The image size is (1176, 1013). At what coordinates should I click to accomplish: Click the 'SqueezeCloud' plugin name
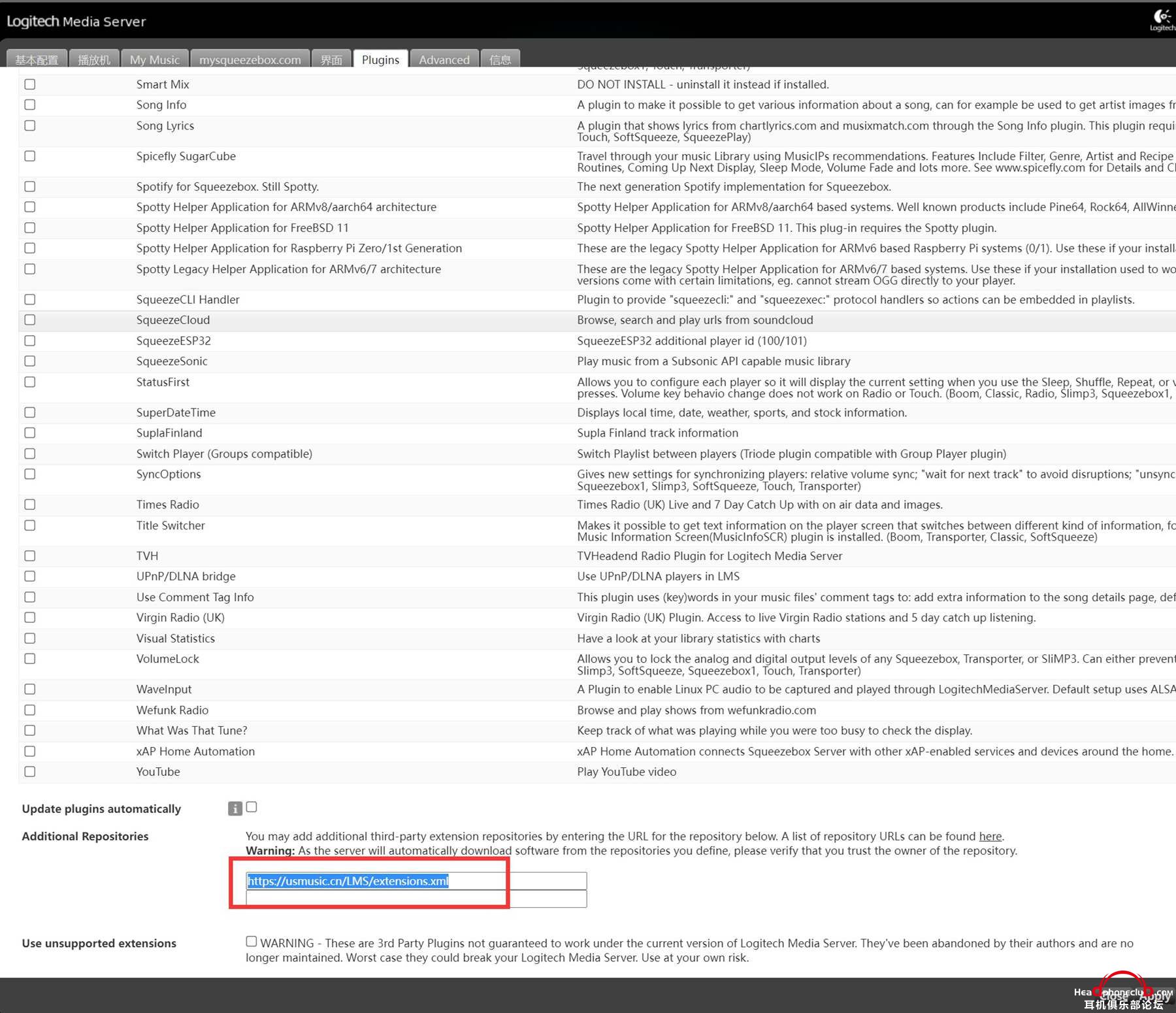click(x=173, y=320)
